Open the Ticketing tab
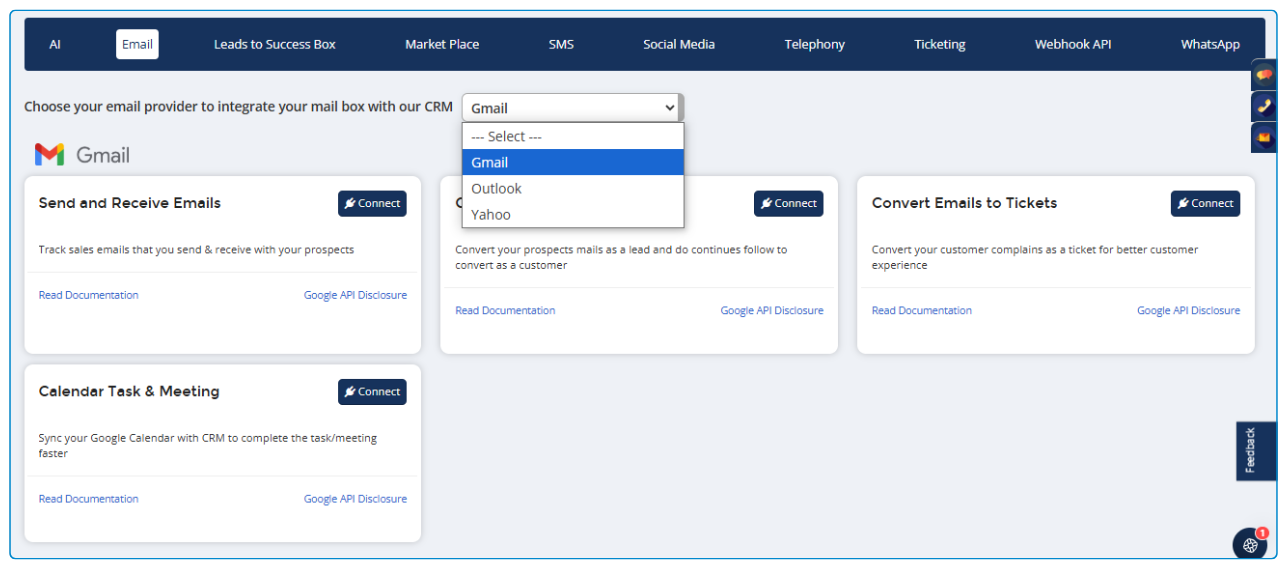The height and width of the screenshot is (569, 1287). (940, 44)
